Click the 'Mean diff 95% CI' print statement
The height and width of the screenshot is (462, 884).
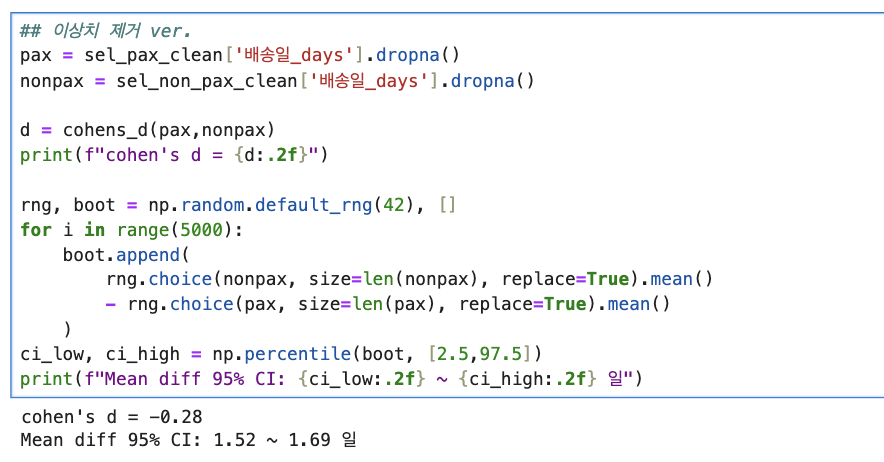tap(331, 379)
